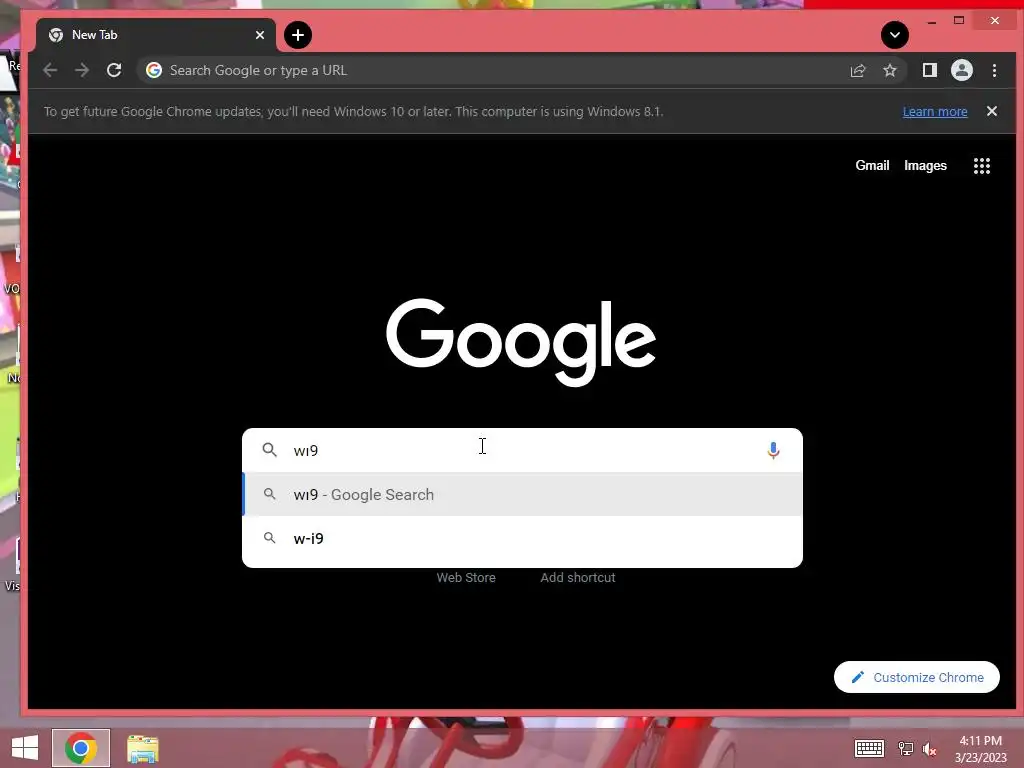Close the New Tab tab
Viewport: 1024px width, 768px height.
[x=260, y=35]
